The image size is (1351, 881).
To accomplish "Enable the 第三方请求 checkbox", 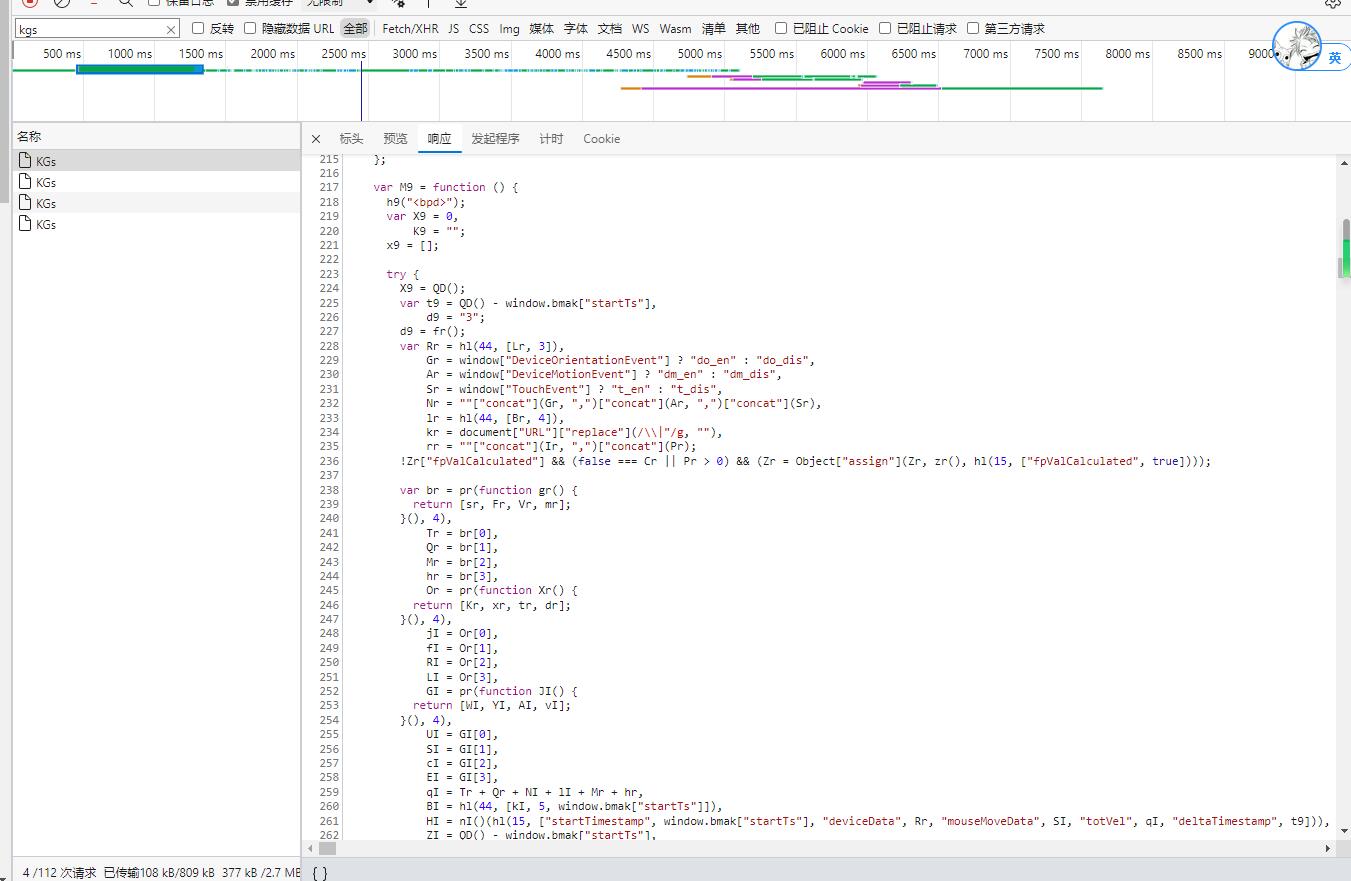I will (973, 29).
